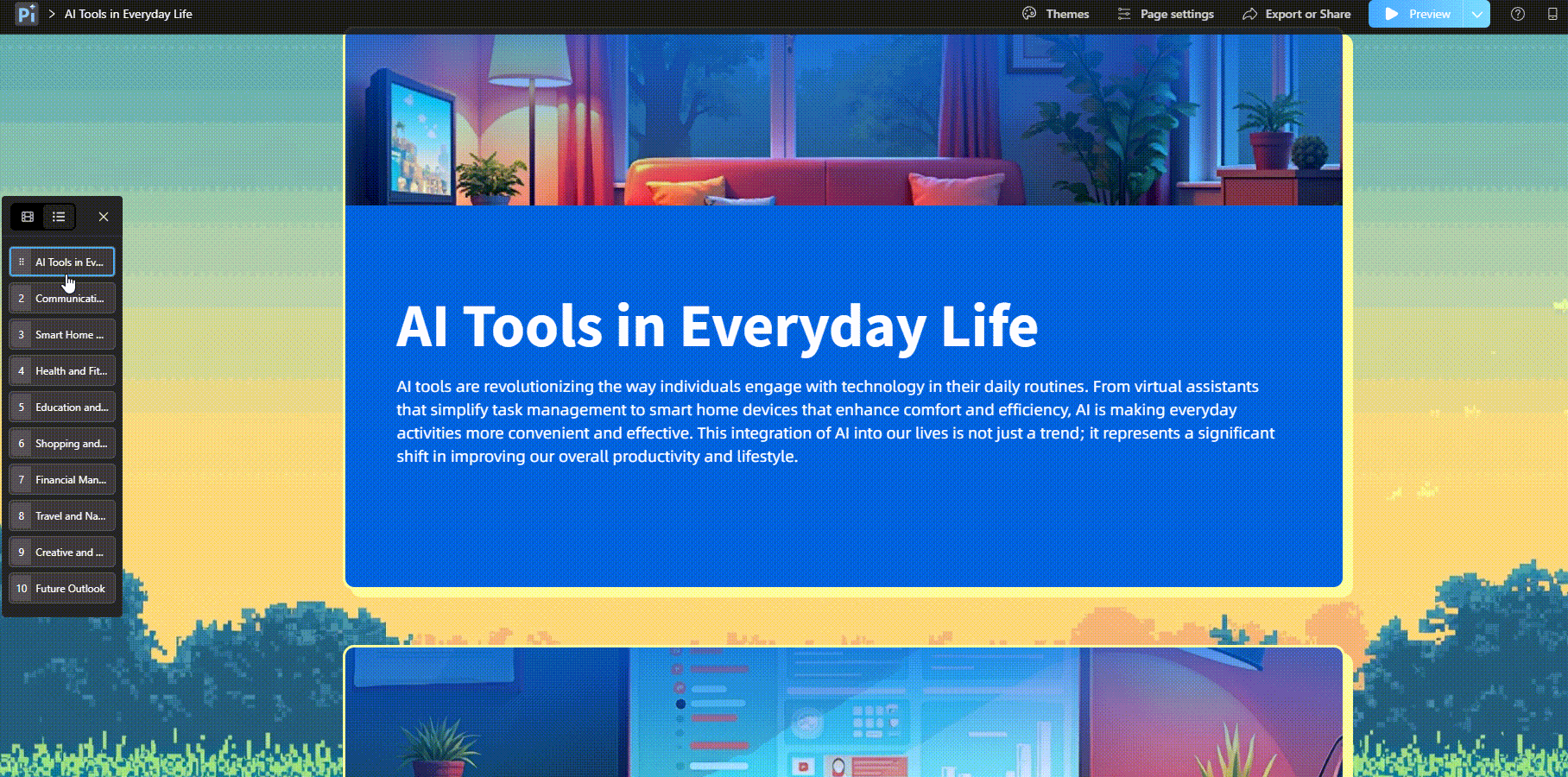Grab the drag handle on first outline card
The image size is (1568, 777).
click(x=22, y=262)
